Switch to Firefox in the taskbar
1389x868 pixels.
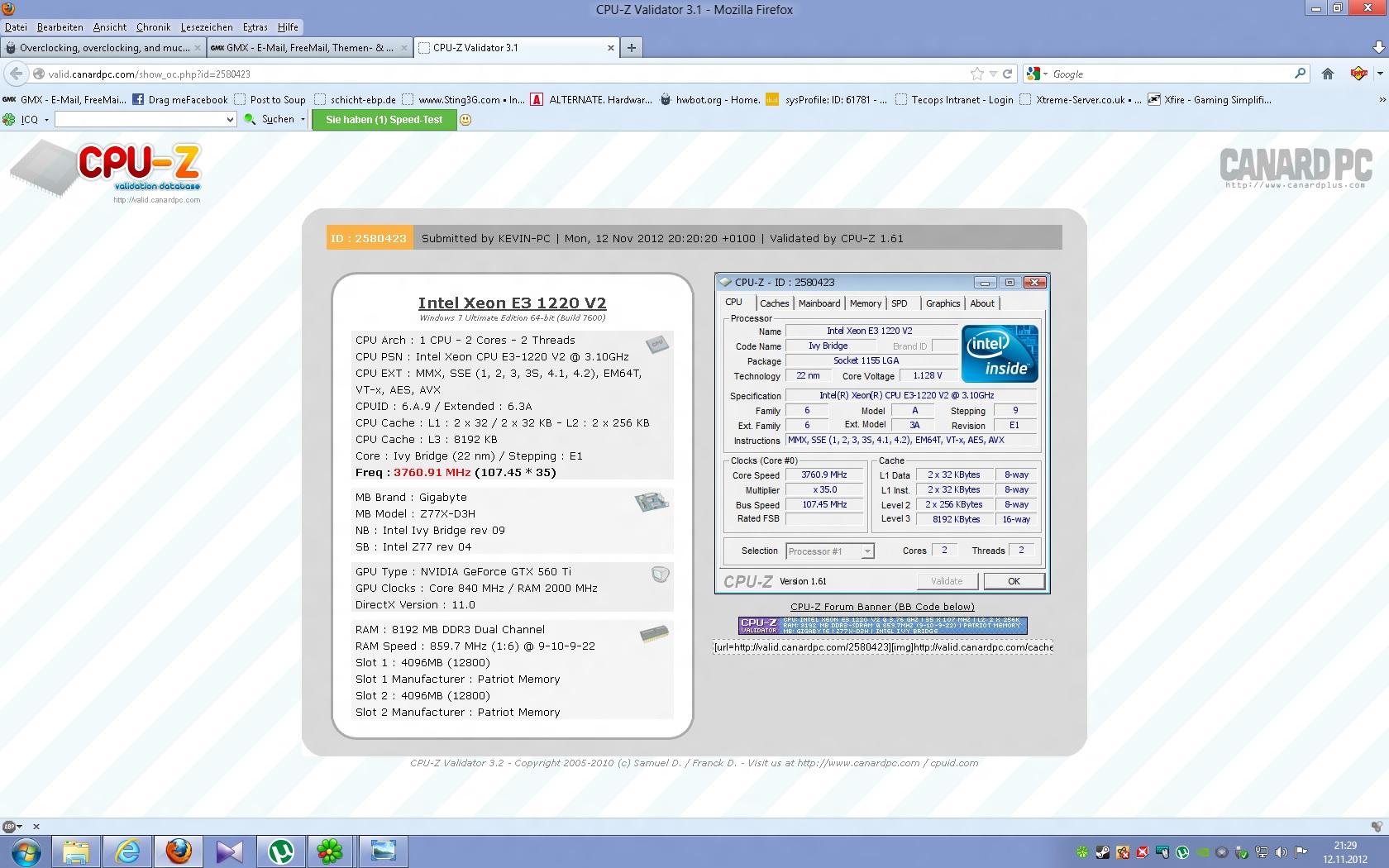(x=179, y=851)
